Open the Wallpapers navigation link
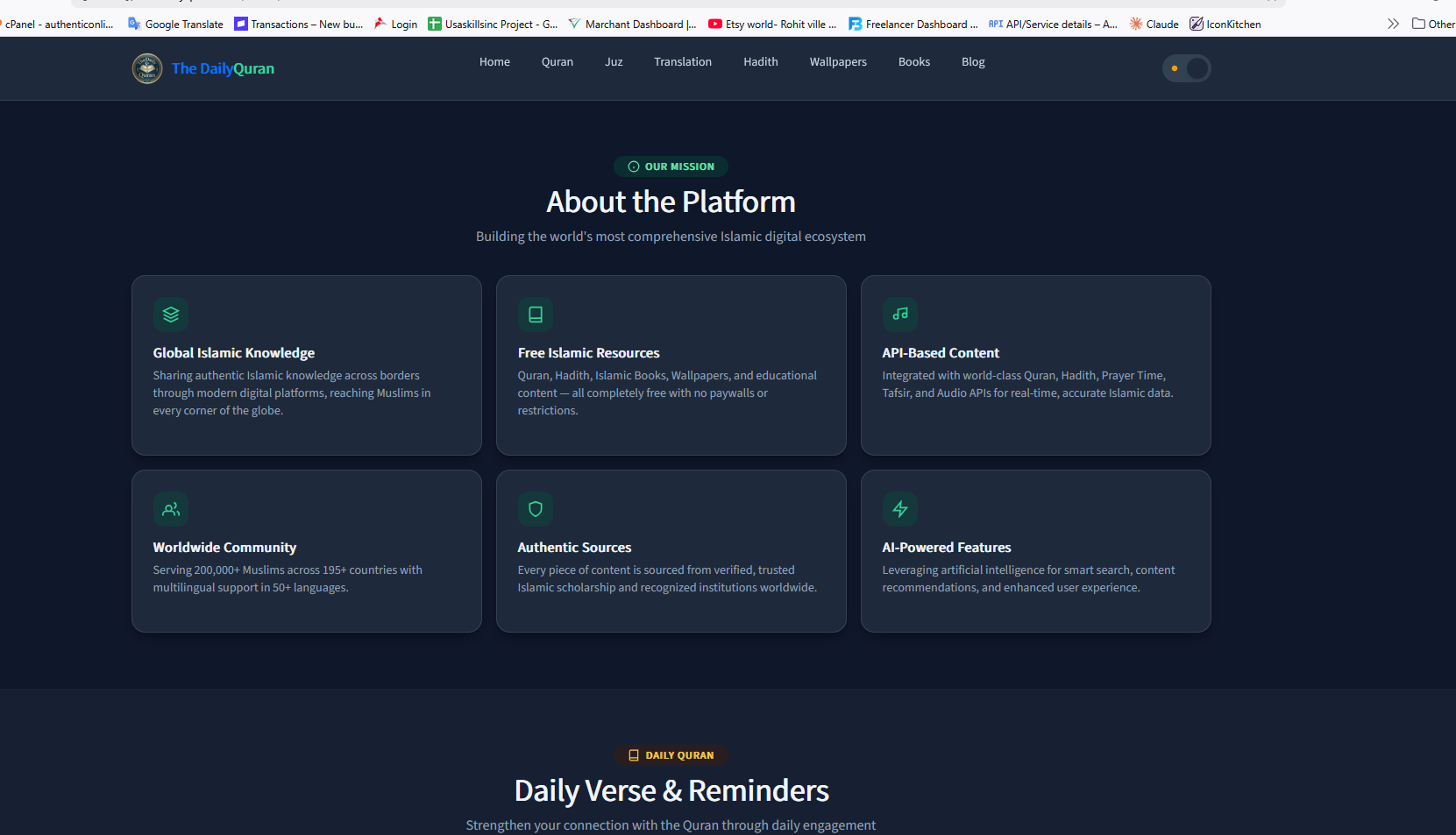This screenshot has width=1456, height=835. coord(838,62)
